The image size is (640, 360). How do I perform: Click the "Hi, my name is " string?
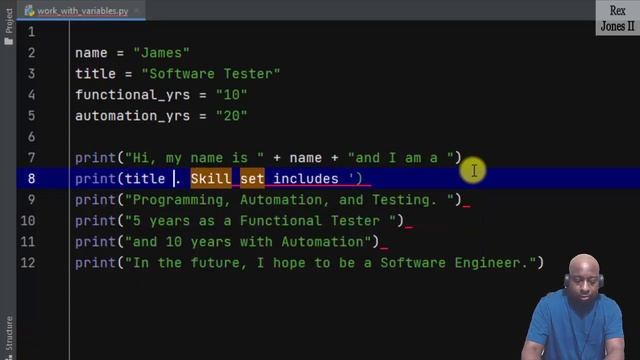pos(195,158)
